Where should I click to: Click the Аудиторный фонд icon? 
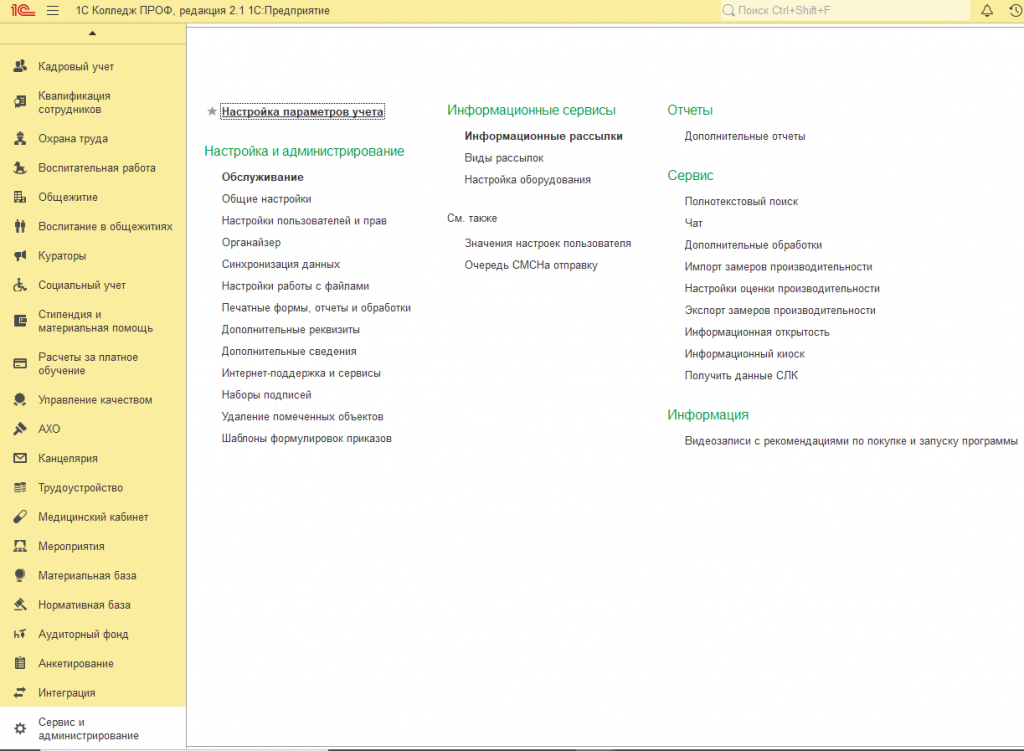tap(20, 634)
